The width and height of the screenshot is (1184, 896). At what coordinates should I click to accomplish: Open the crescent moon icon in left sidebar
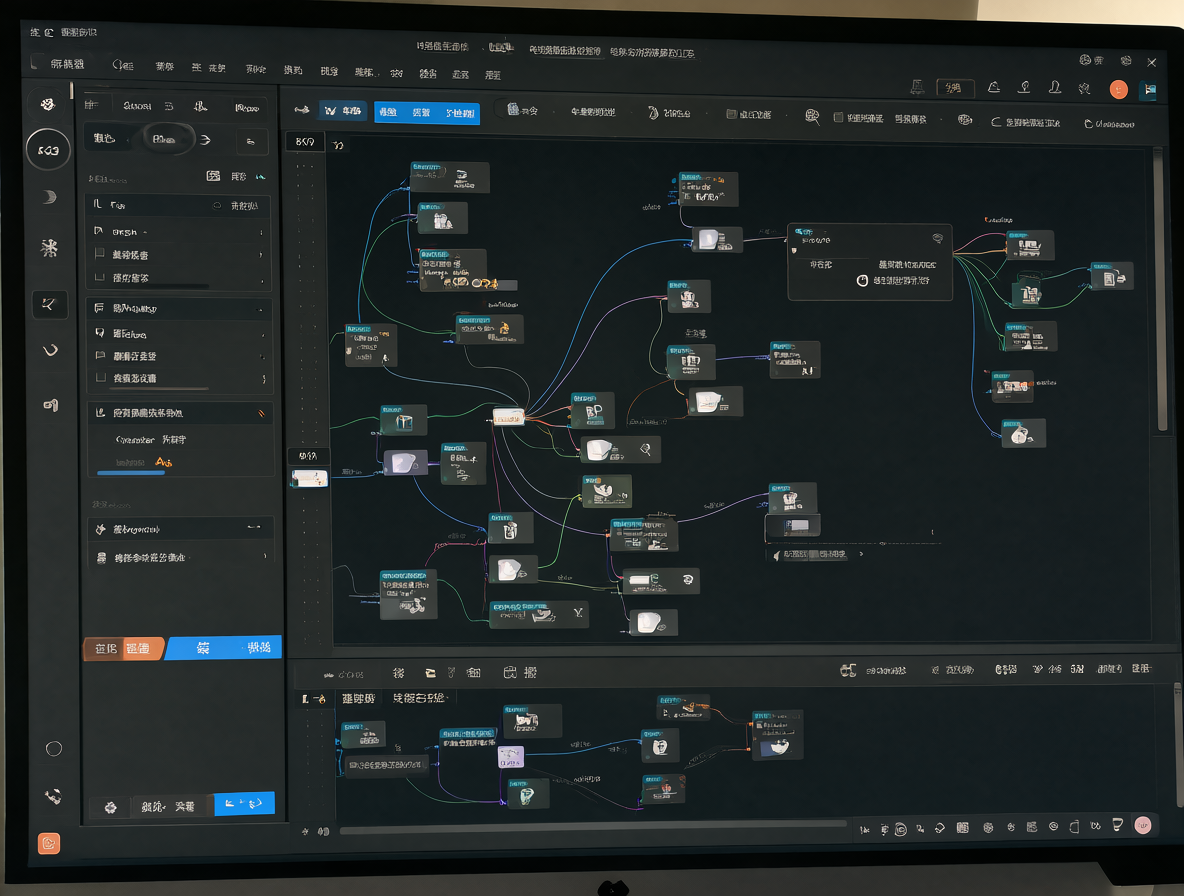(x=50, y=197)
